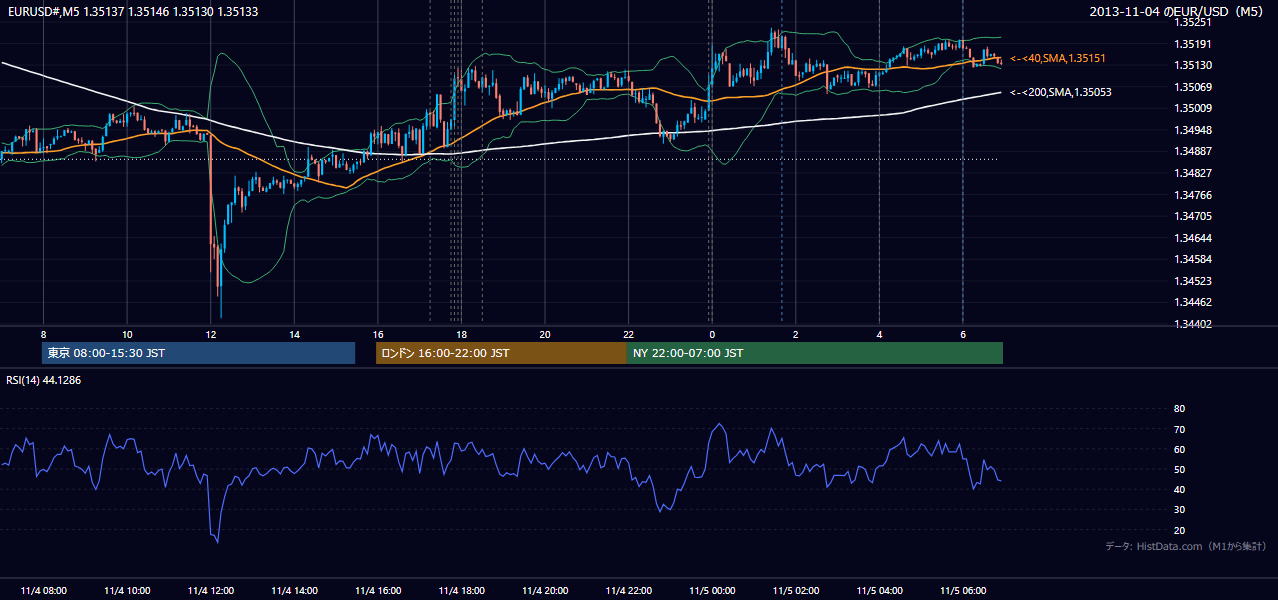Click price axis value 1.35069
The height and width of the screenshot is (600, 1278).
coord(1193,87)
